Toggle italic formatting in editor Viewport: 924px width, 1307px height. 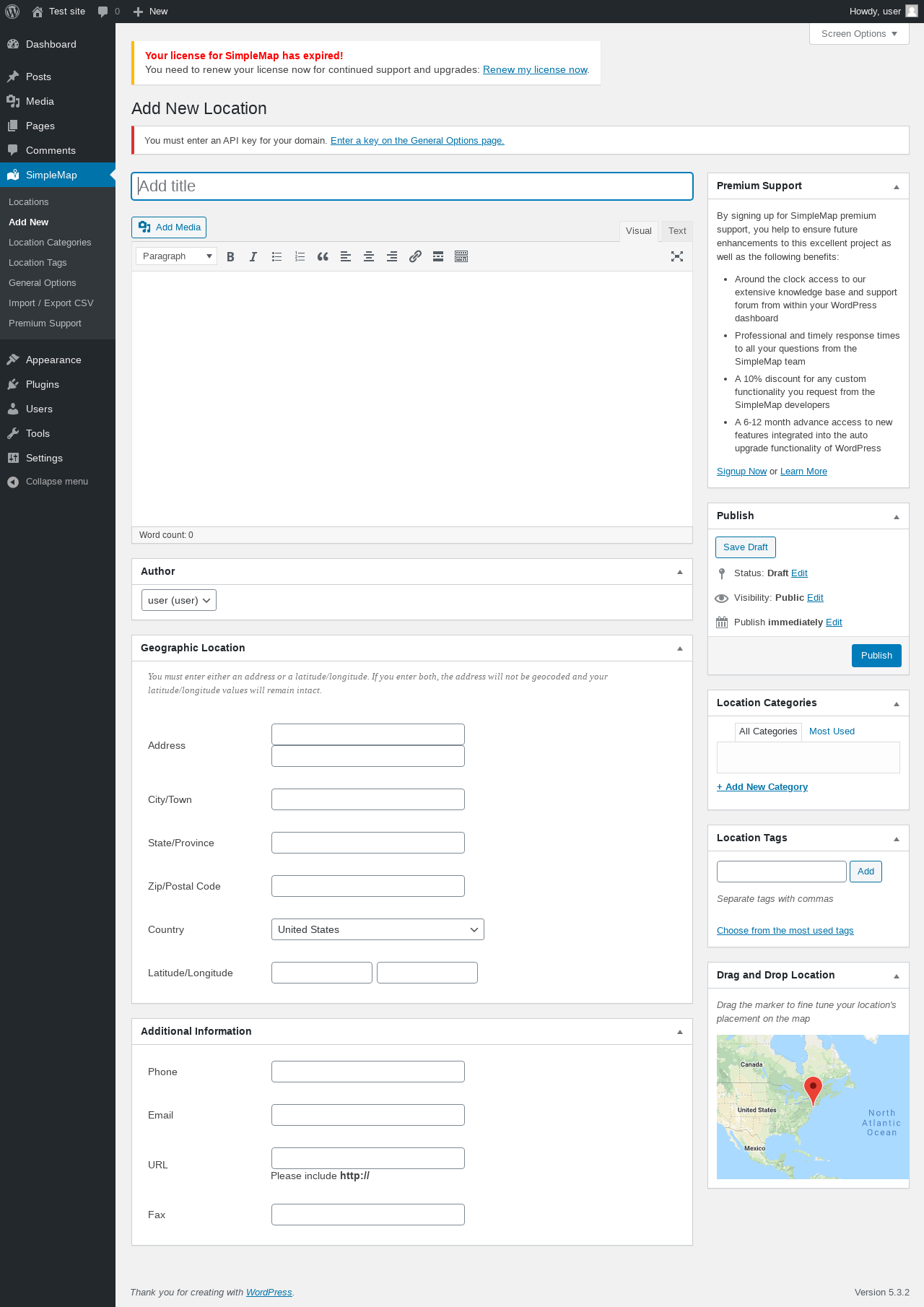tap(253, 256)
